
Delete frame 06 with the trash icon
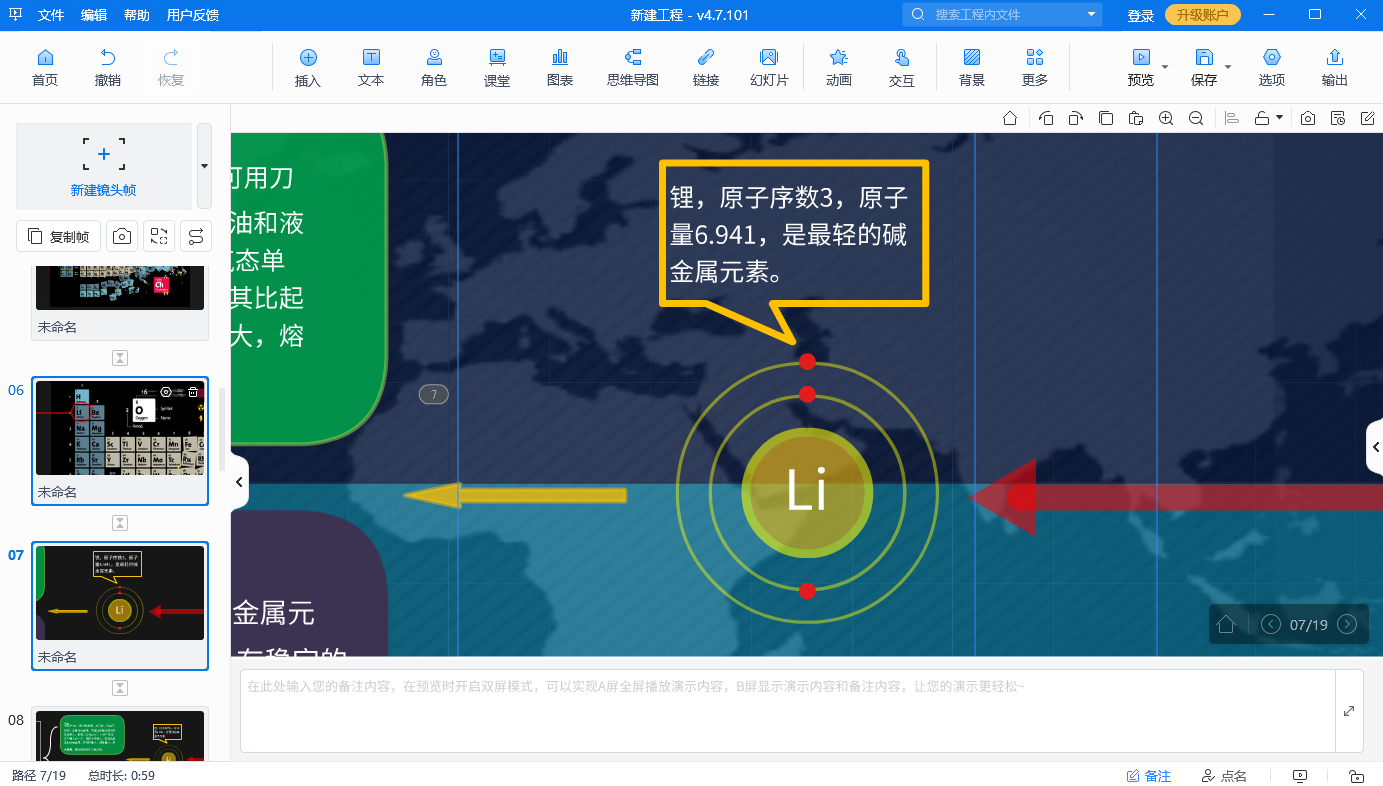(x=193, y=393)
